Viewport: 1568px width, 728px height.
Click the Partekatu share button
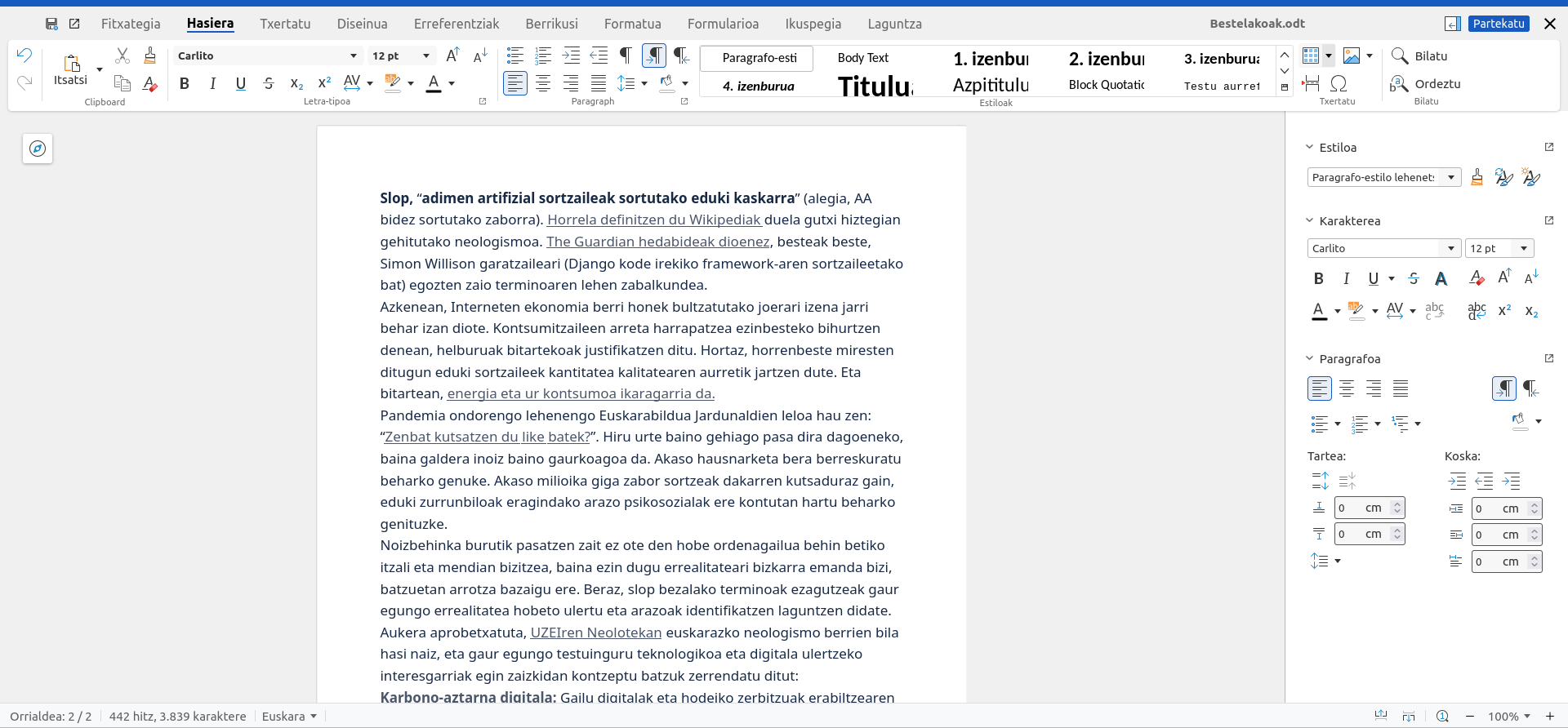click(1499, 24)
